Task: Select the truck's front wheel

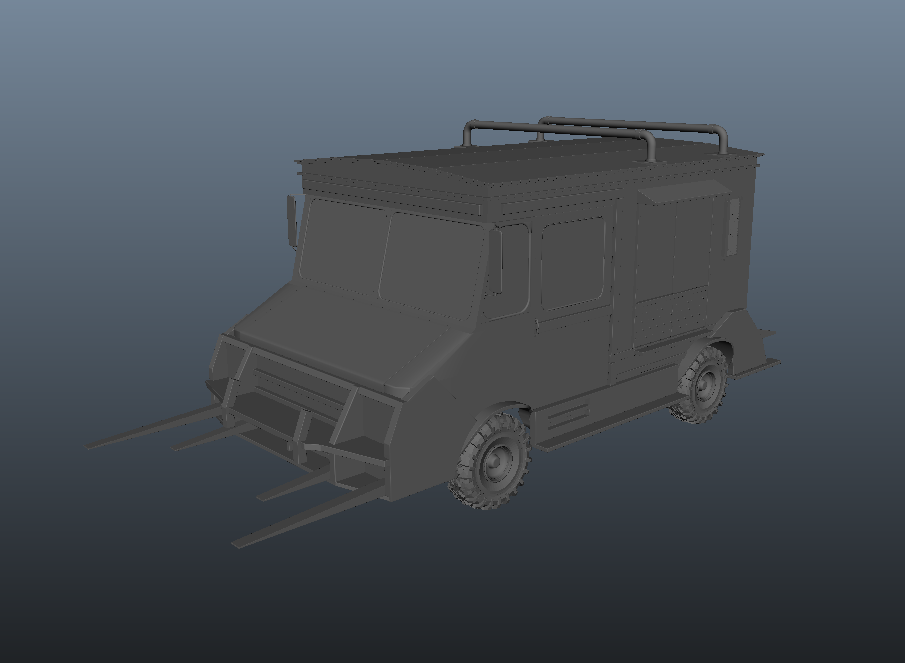Action: click(491, 460)
